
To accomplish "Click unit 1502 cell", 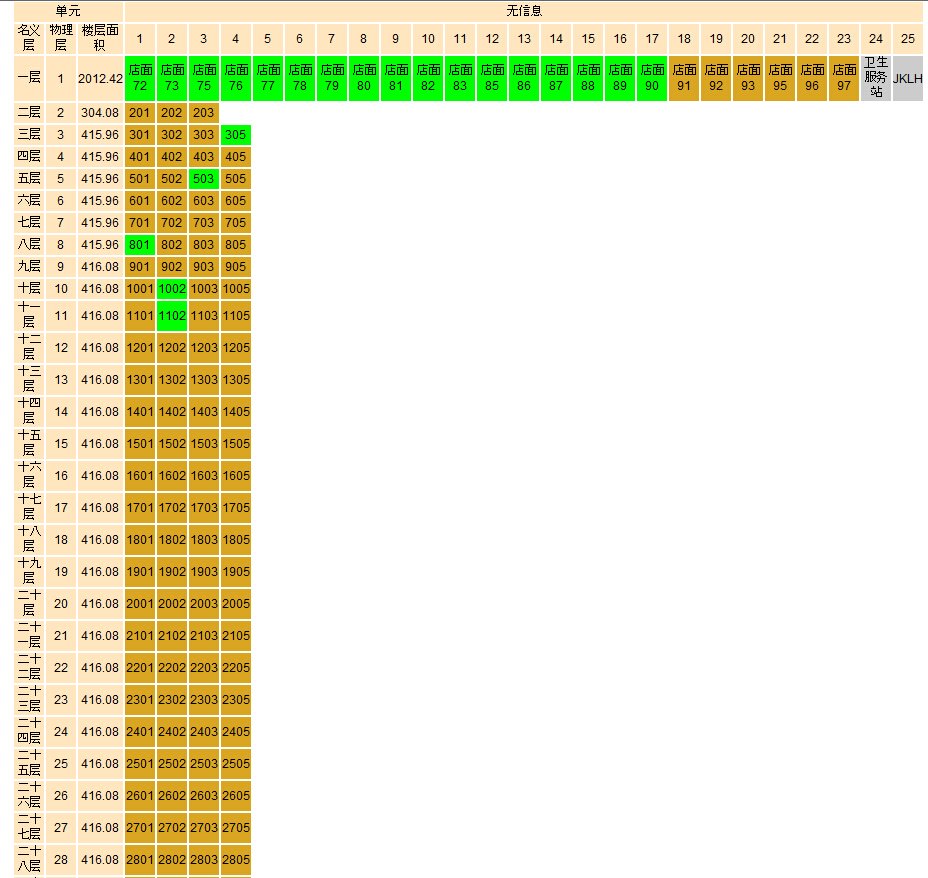I will click(x=172, y=443).
